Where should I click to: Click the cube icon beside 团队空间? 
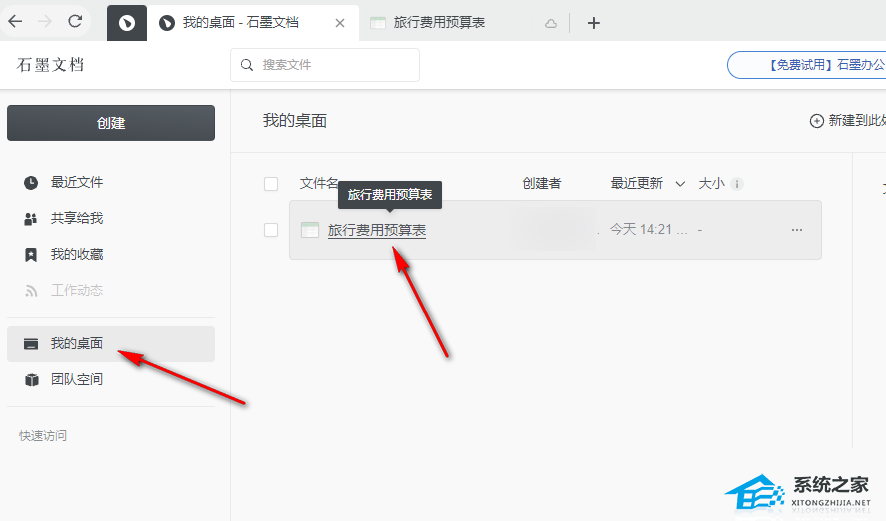point(32,380)
